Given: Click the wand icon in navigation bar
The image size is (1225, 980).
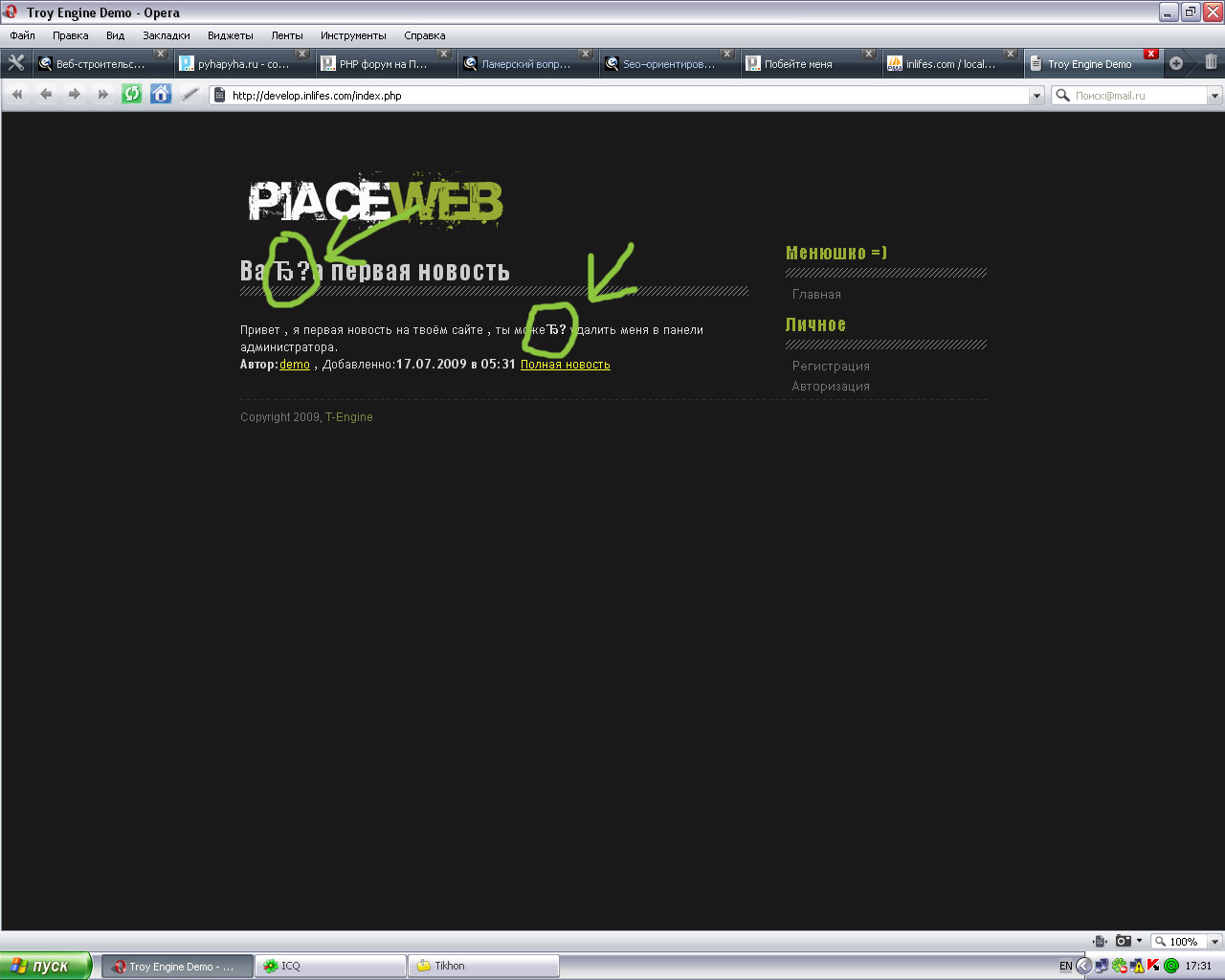Looking at the screenshot, I should tap(190, 94).
